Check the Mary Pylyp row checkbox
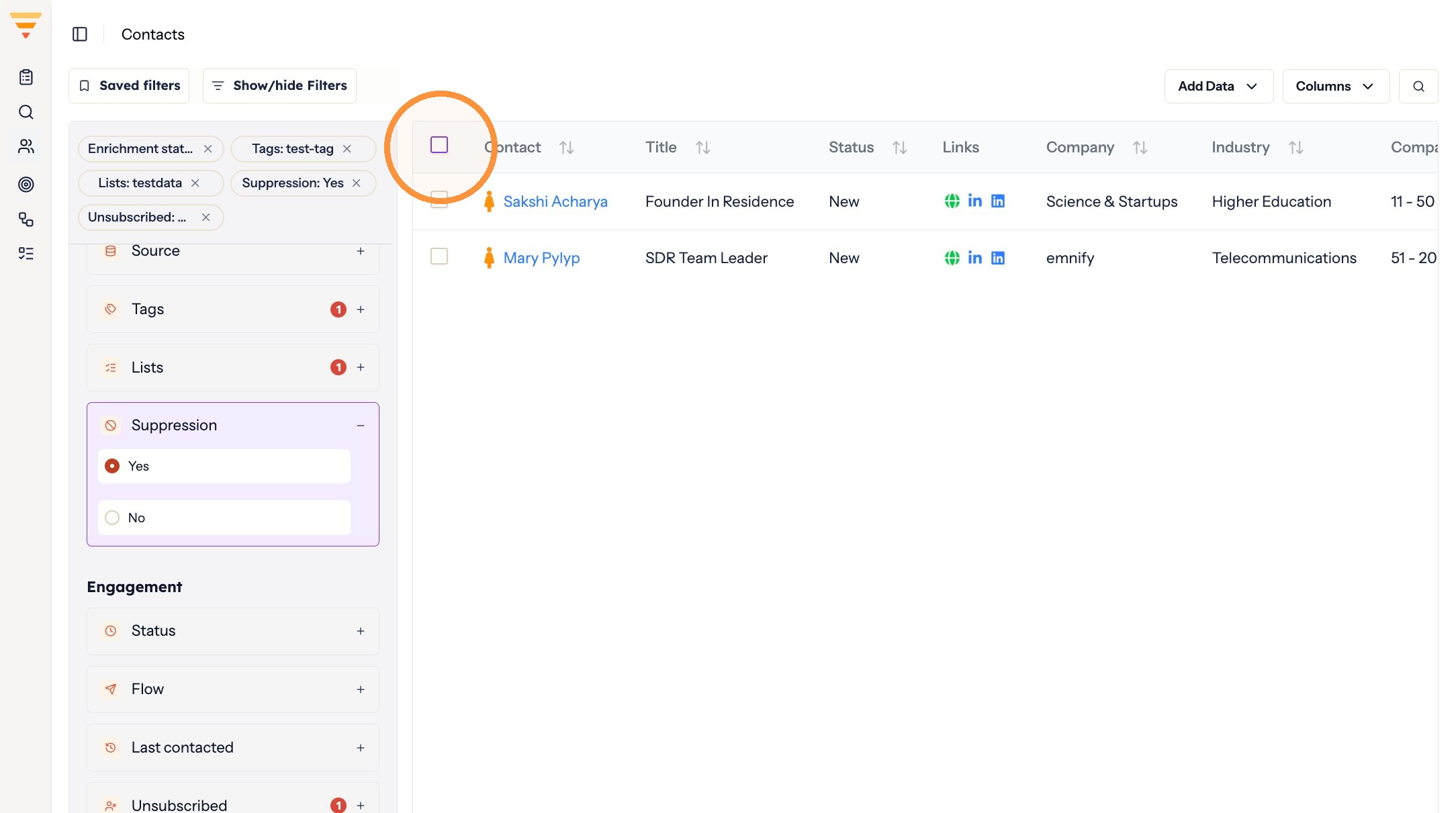 [x=439, y=256]
